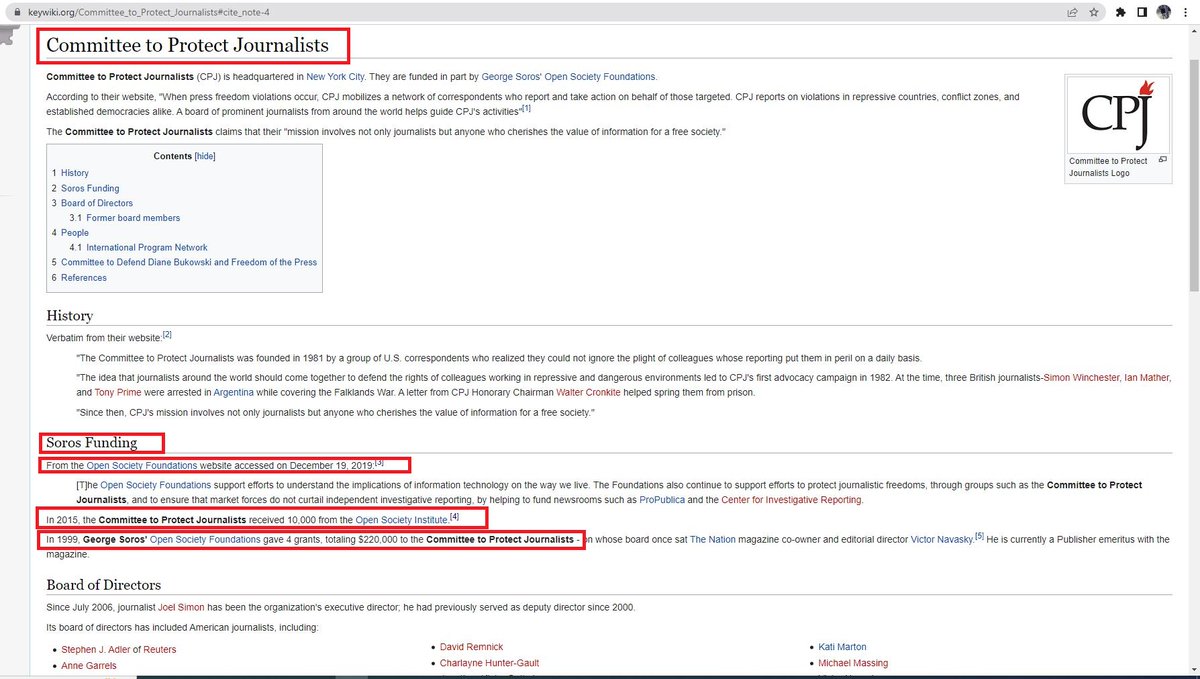Open Former board members contents entry
Image resolution: width=1200 pixels, height=679 pixels.
pyautogui.click(x=133, y=218)
